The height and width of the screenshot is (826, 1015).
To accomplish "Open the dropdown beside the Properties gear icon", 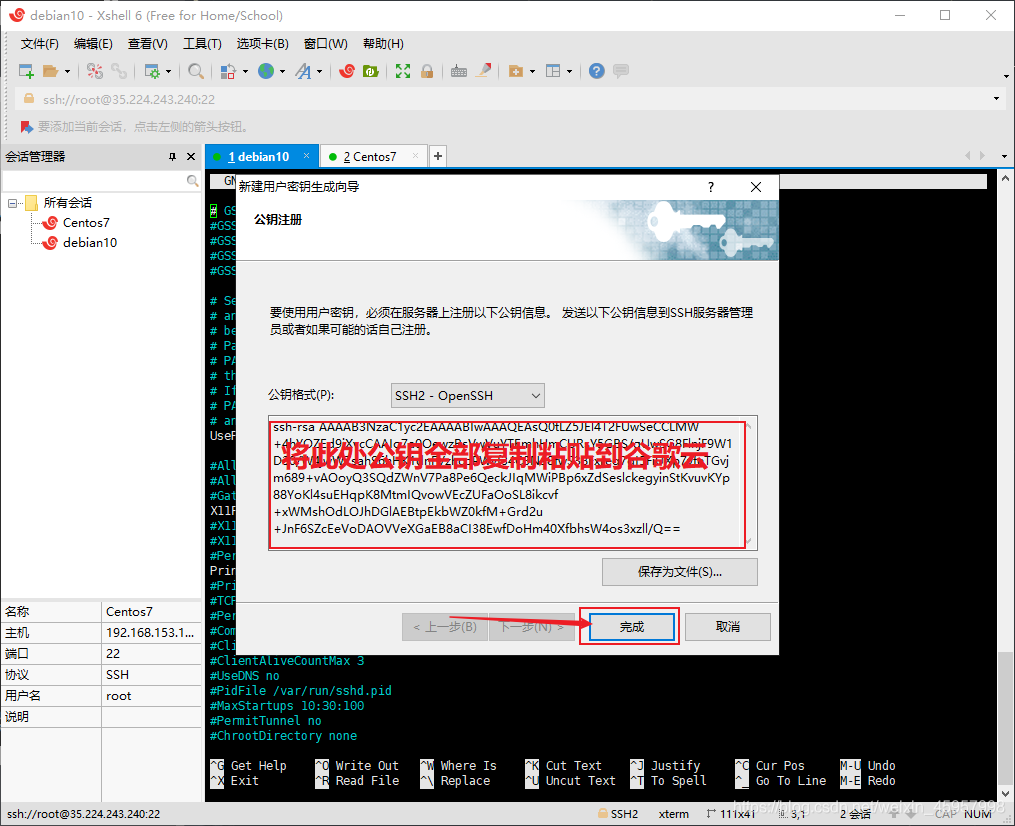I will (x=168, y=72).
